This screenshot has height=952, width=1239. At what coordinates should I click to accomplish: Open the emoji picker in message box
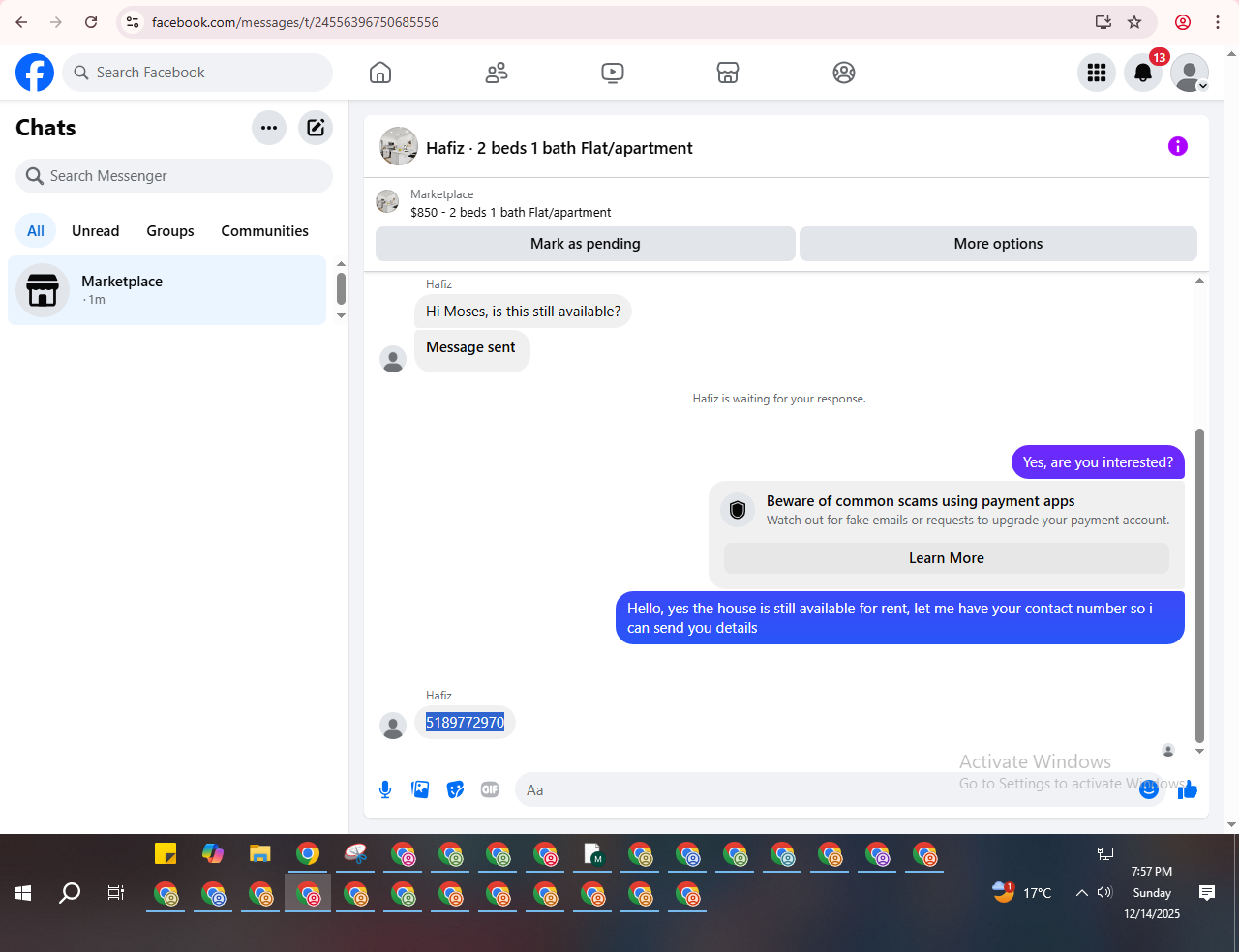[1149, 789]
